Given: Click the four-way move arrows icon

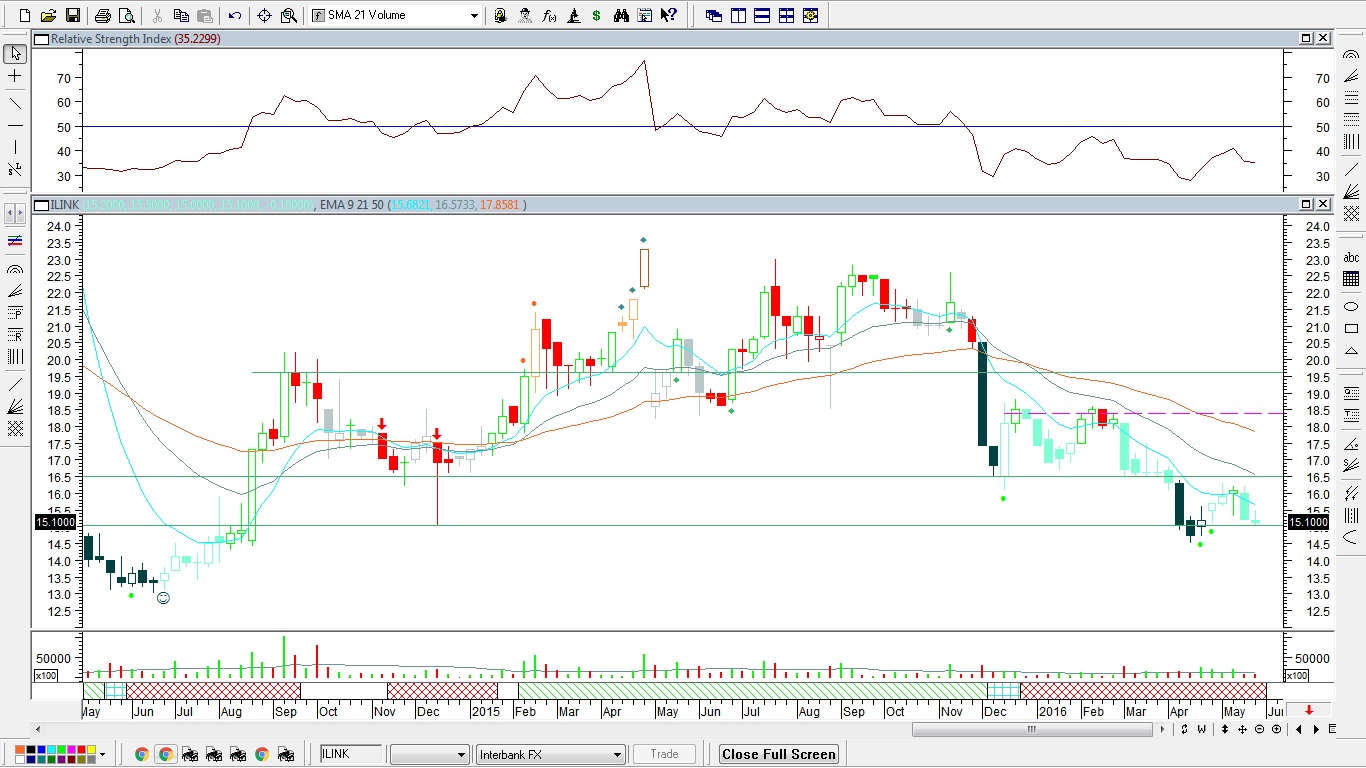Looking at the screenshot, I should click(x=1242, y=729).
